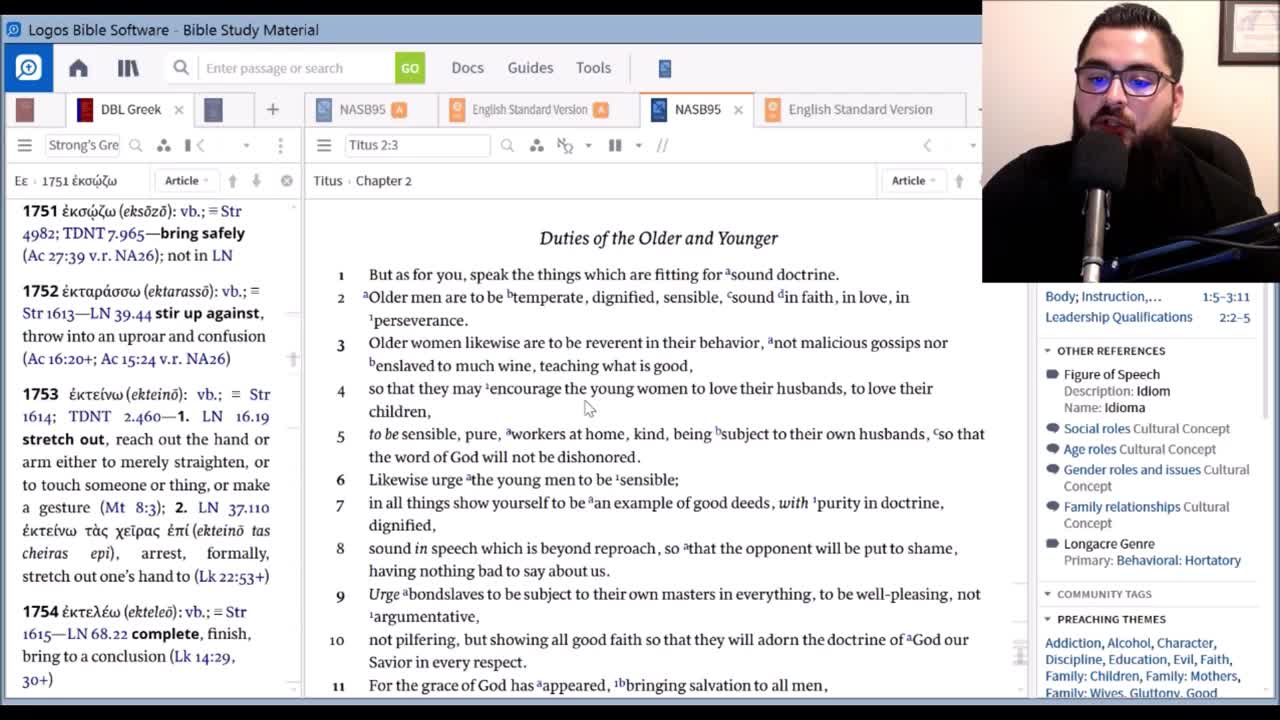Select the blue book tab right of DBL Greek

click(x=212, y=109)
